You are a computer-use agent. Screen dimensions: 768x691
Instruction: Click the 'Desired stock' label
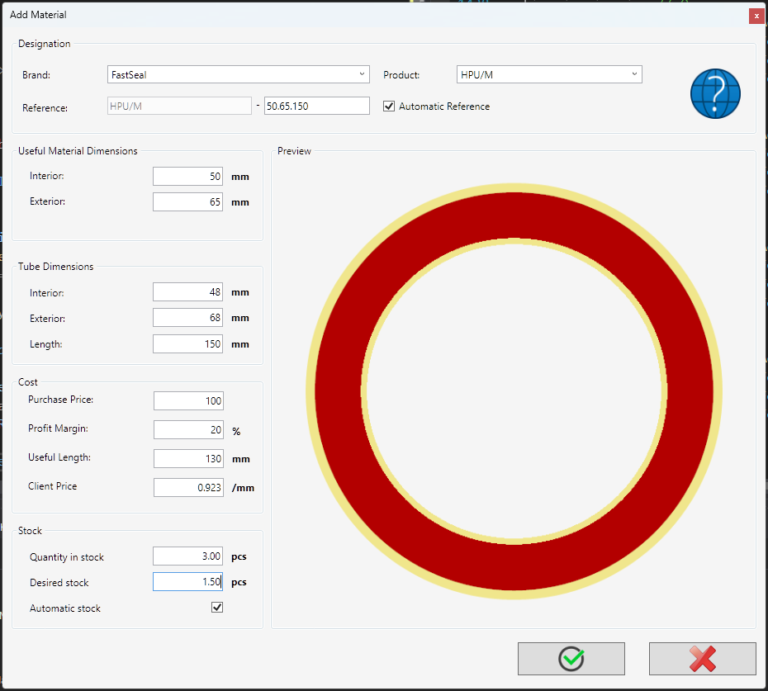click(59, 583)
